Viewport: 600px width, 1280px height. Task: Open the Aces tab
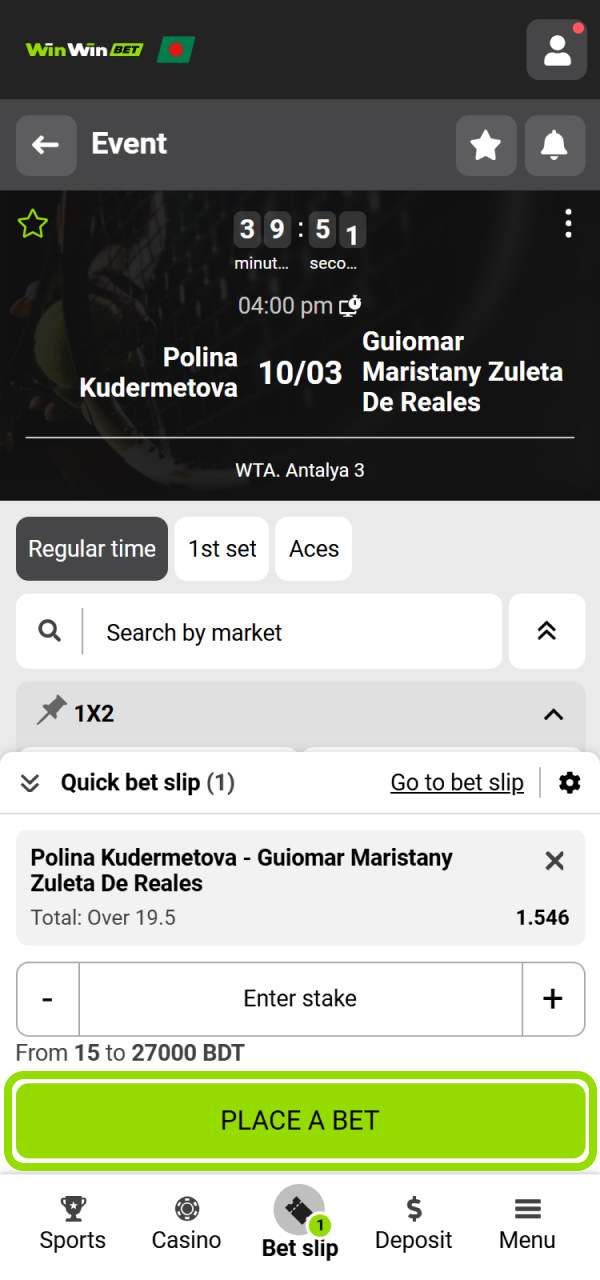(x=313, y=548)
